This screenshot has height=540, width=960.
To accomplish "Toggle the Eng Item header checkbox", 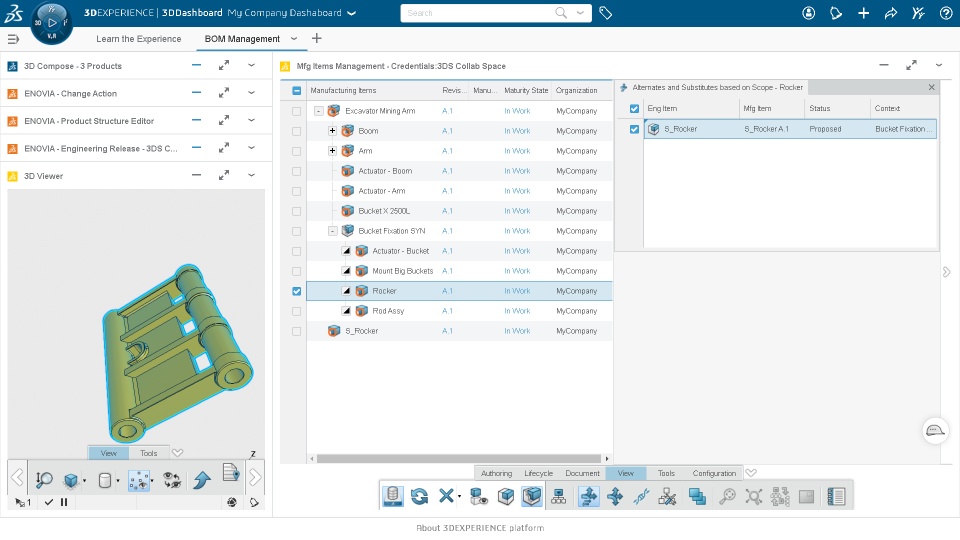I will tap(634, 108).
